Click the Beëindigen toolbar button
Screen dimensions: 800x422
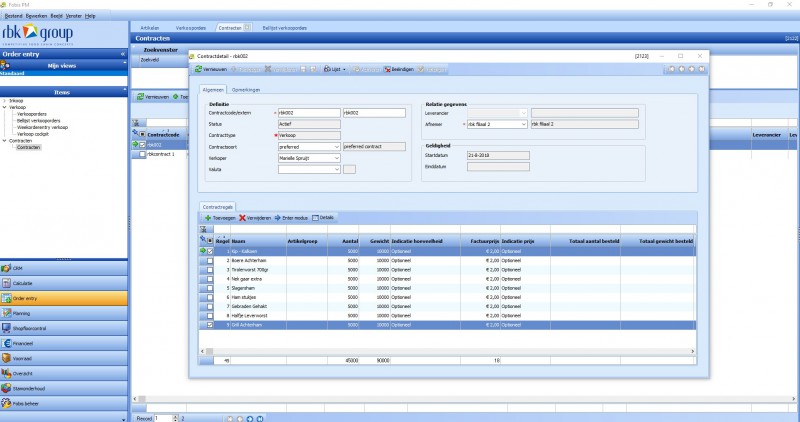click(398, 69)
